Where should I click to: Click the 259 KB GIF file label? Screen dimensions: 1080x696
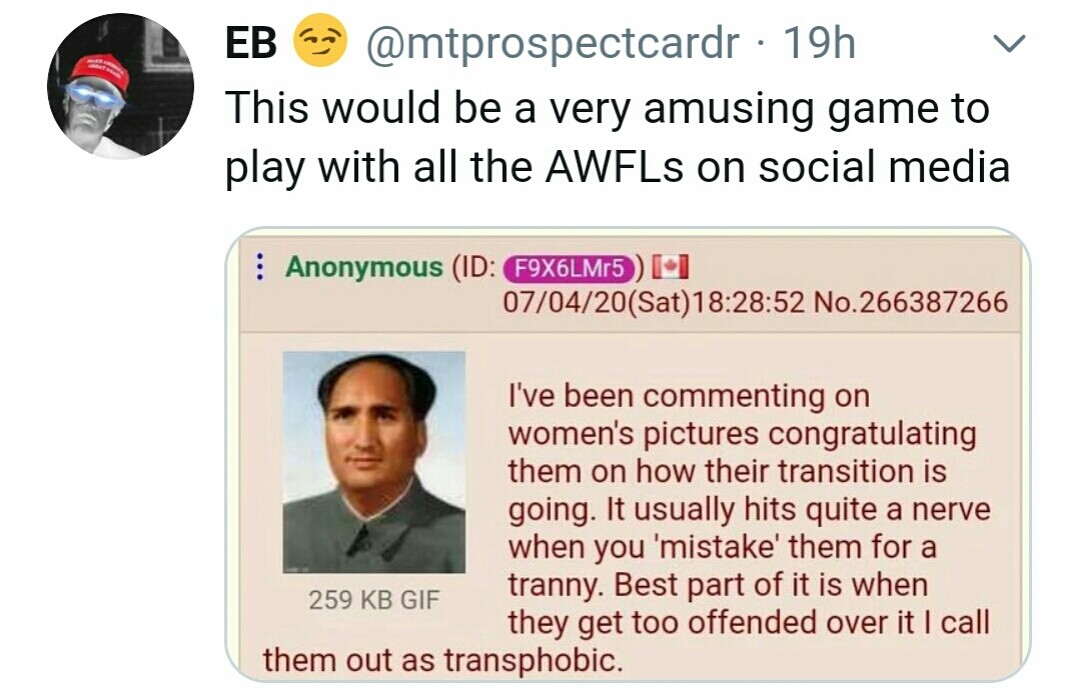tap(373, 600)
